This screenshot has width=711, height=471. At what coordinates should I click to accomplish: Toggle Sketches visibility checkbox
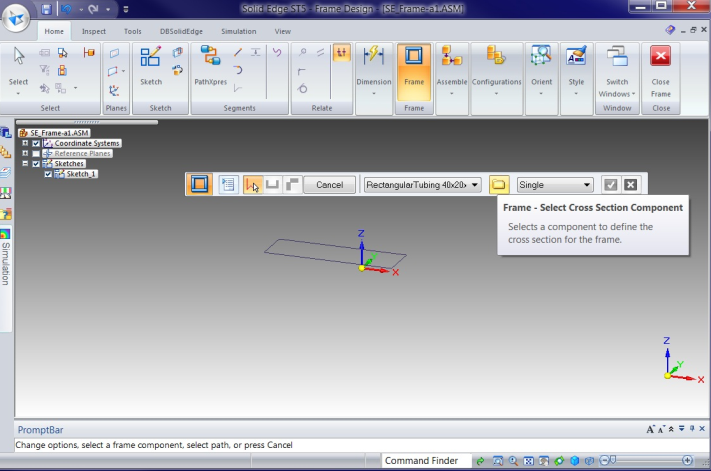click(36, 164)
